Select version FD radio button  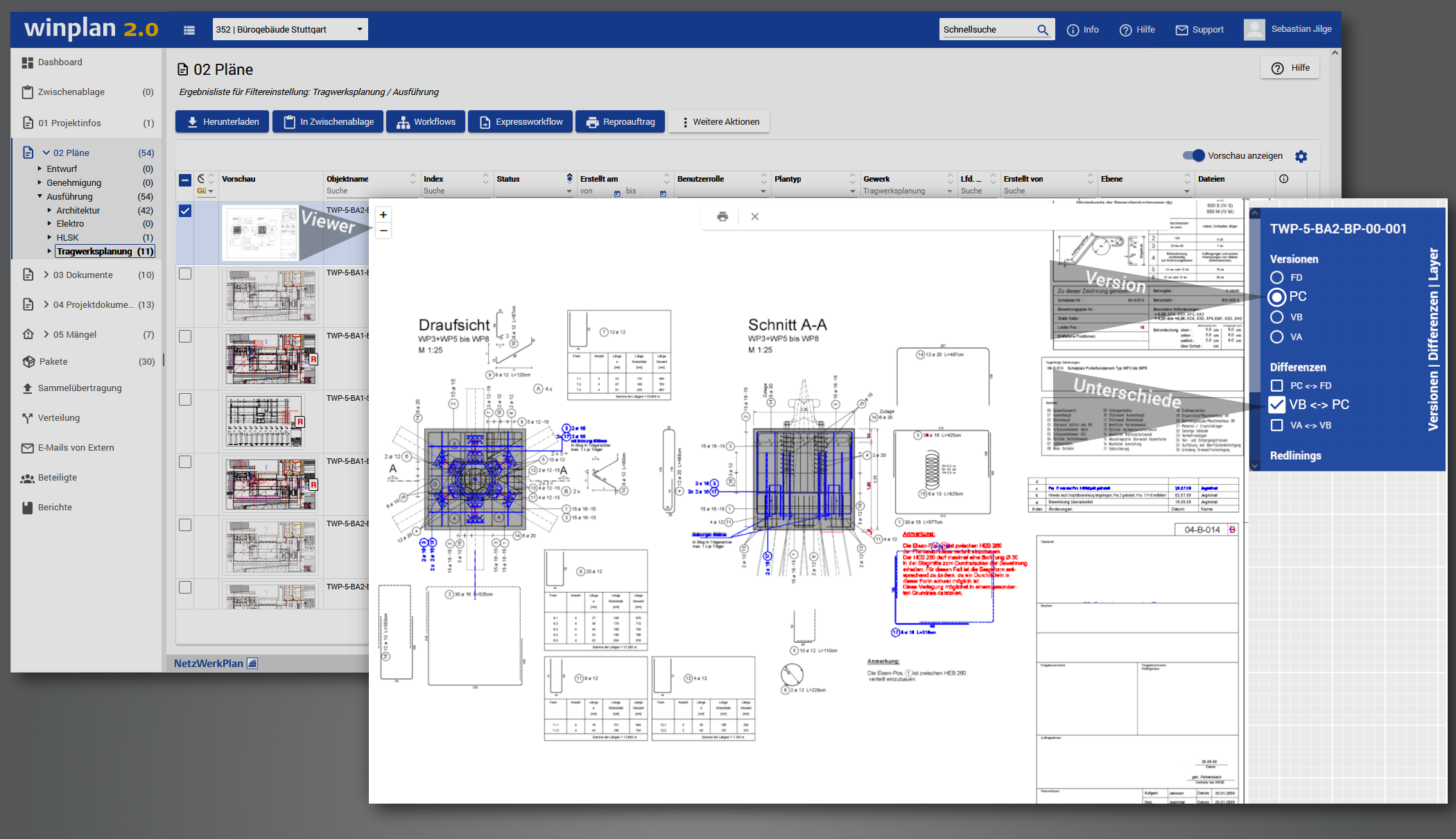point(1276,277)
